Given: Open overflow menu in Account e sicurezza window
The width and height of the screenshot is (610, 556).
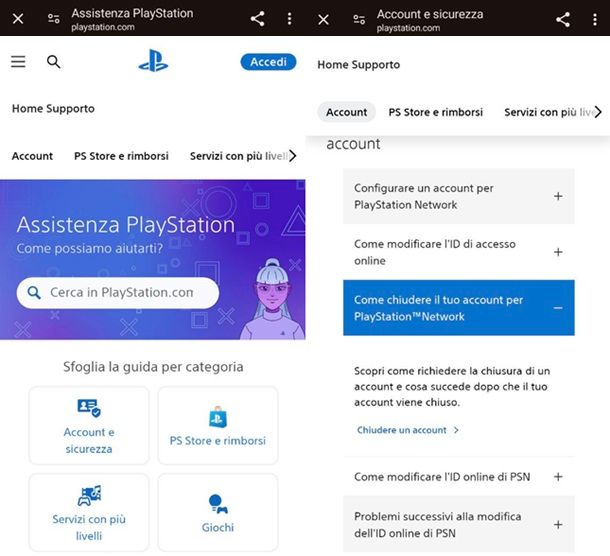Looking at the screenshot, I should click(x=595, y=19).
